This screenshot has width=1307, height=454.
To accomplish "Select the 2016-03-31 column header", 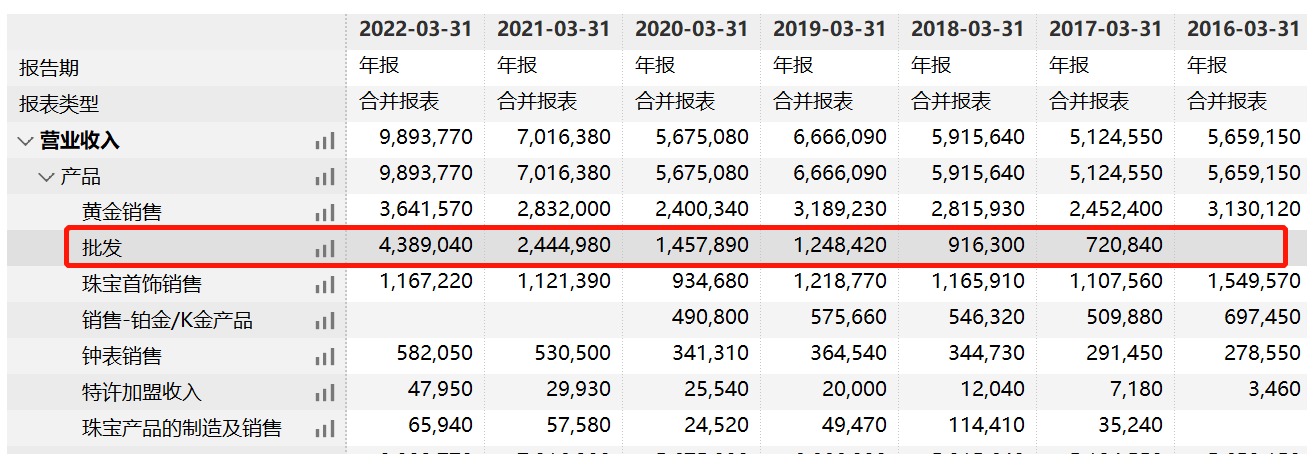I will [x=1243, y=28].
